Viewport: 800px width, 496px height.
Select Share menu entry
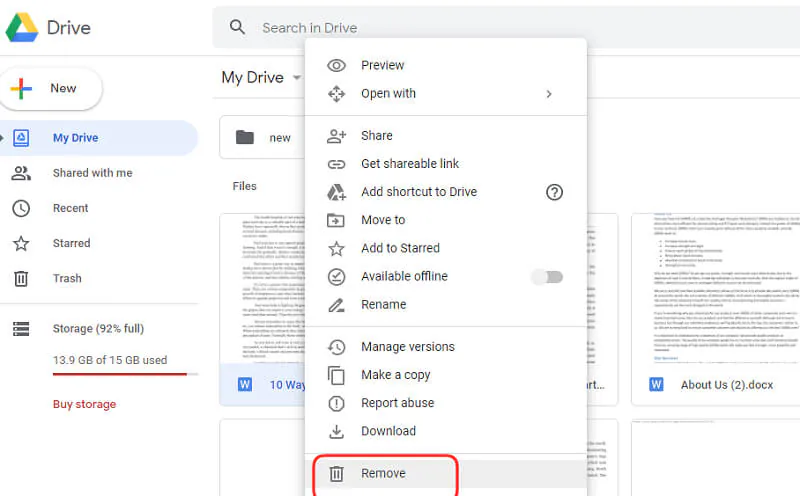click(446, 136)
